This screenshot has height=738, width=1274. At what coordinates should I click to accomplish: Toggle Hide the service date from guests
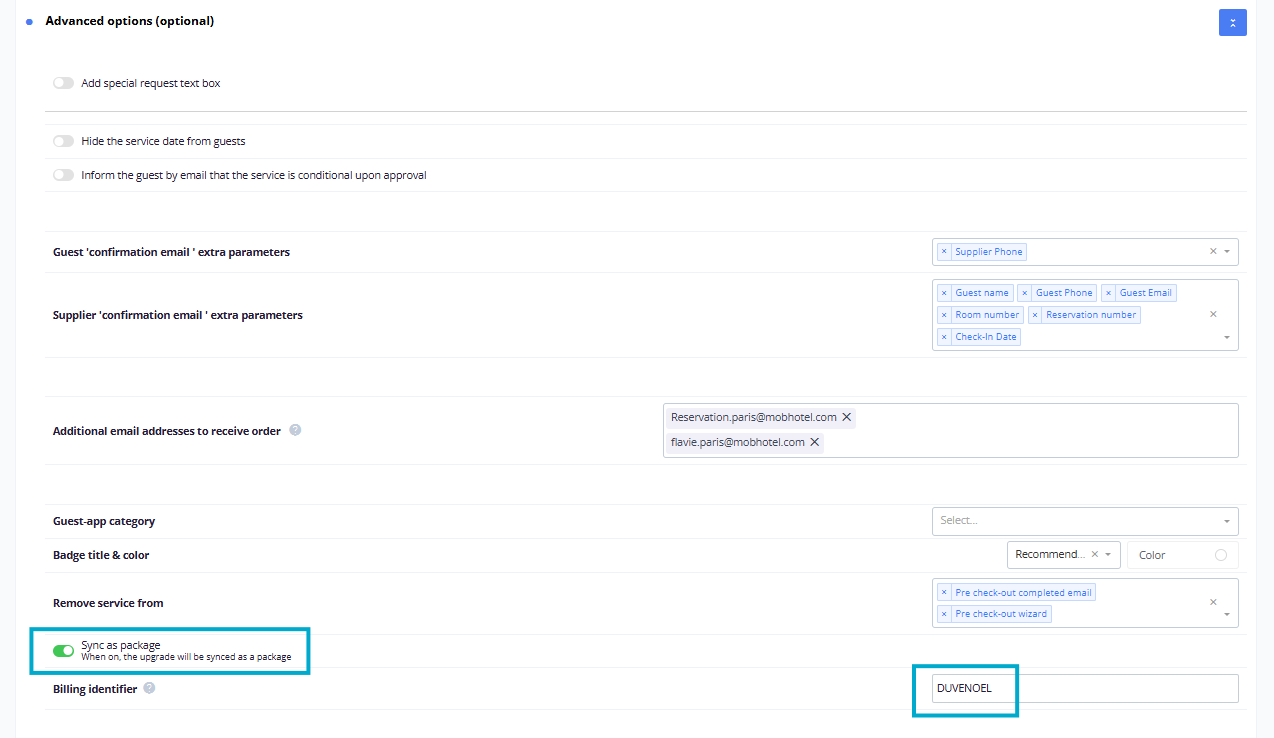pos(63,141)
